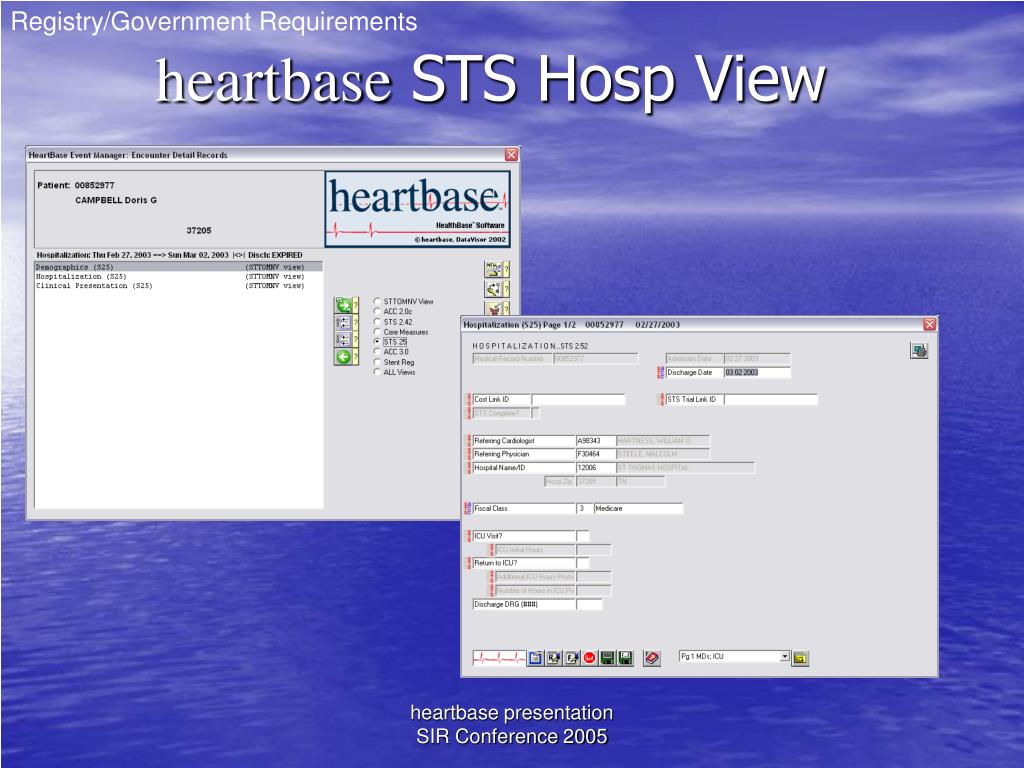The image size is (1024, 768).
Task: Click the patient name CAMPBELL Doris G
Action: tap(116, 200)
